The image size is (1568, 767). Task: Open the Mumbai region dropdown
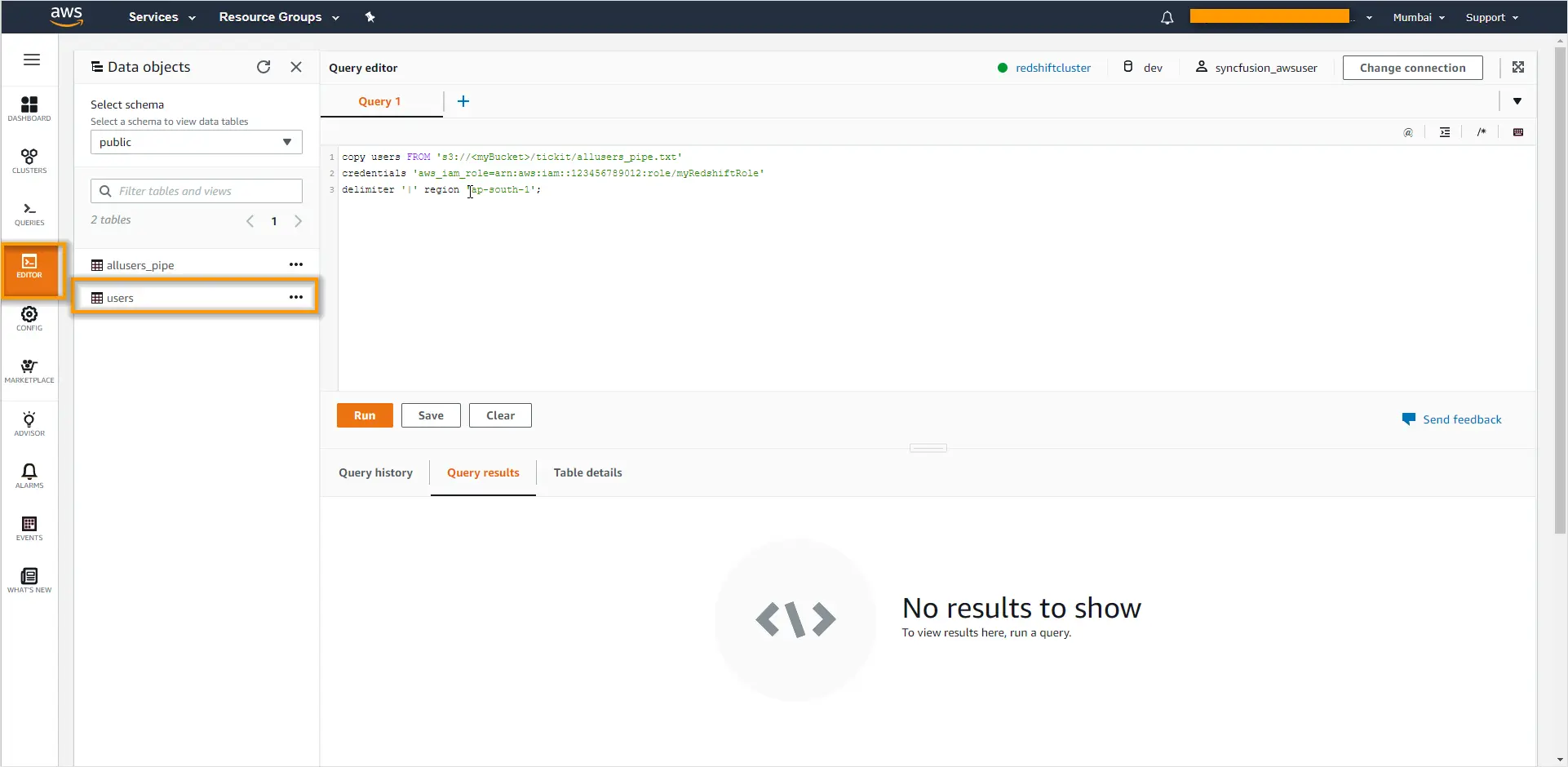point(1418,17)
